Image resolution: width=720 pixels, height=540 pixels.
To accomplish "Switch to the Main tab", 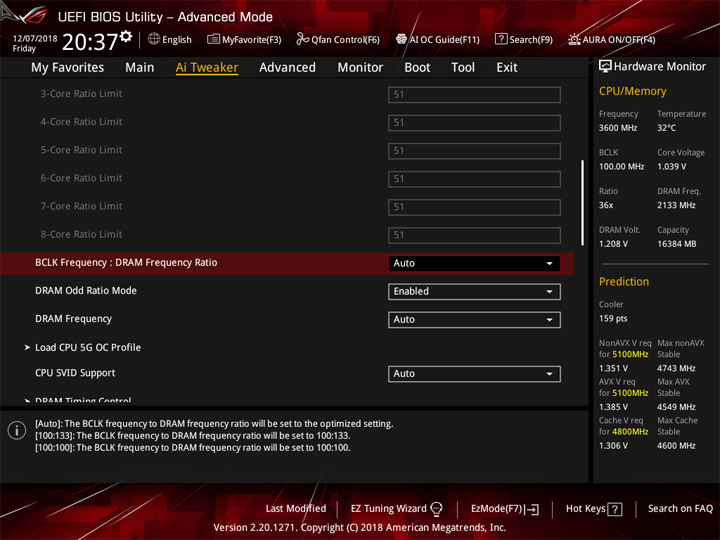I will click(x=140, y=68).
